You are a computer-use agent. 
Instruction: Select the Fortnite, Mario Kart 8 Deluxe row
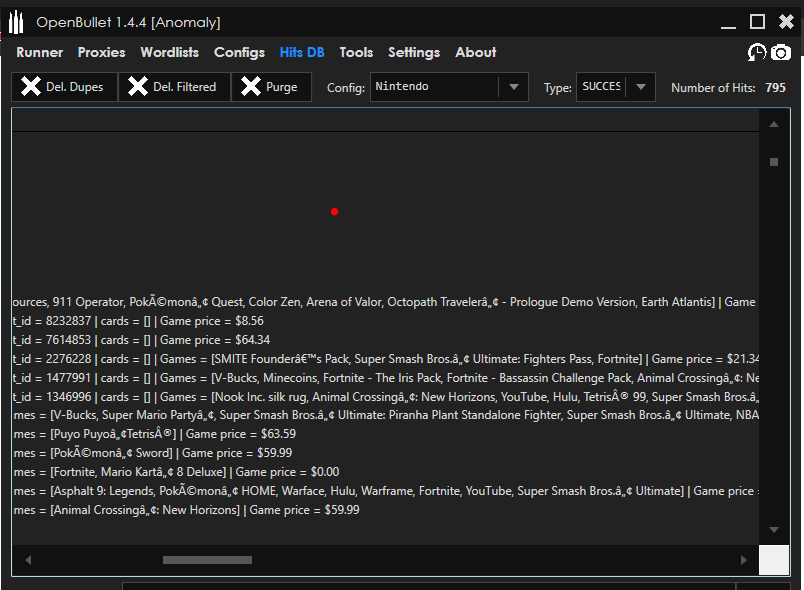[386, 472]
